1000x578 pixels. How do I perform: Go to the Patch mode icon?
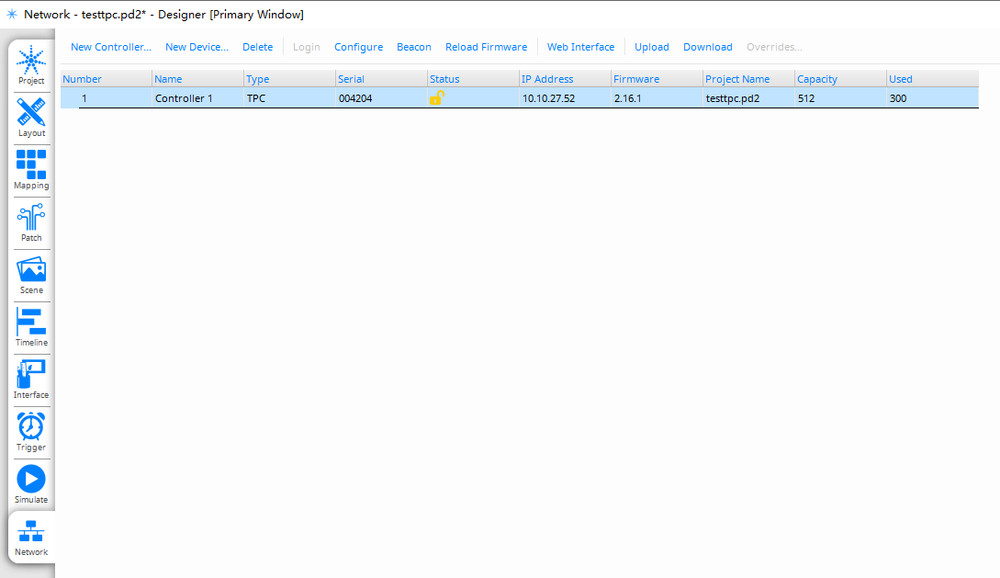pyautogui.click(x=31, y=218)
